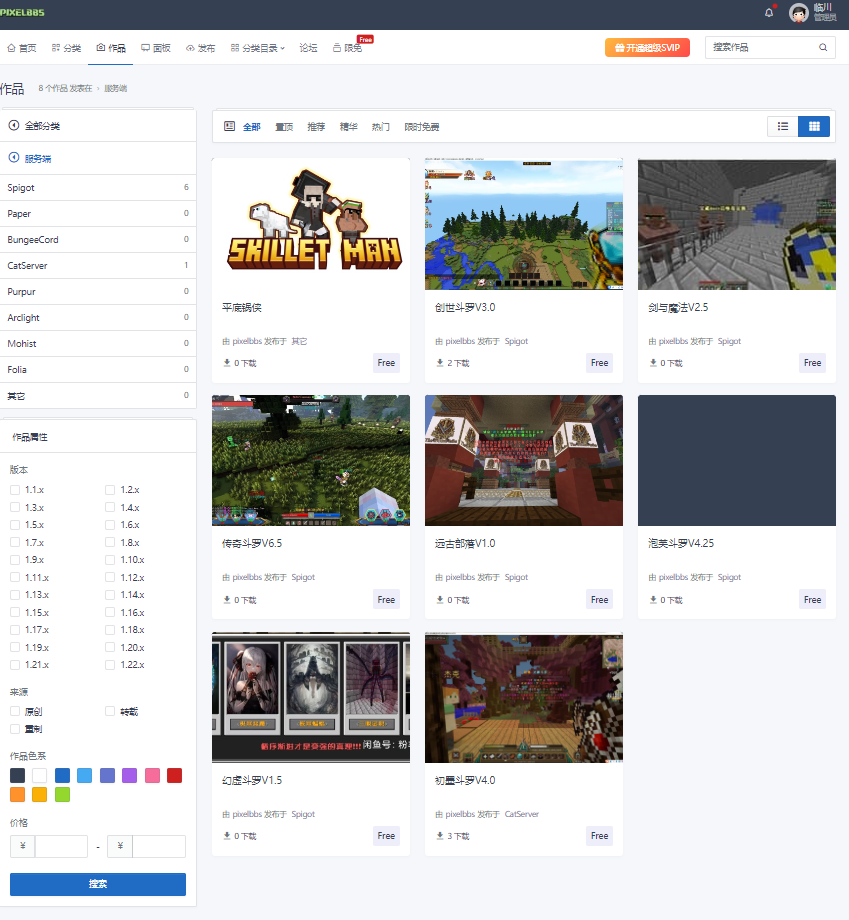849x920 pixels.
Task: Click the PIXELBBS logo
Action: pyautogui.click(x=22, y=12)
